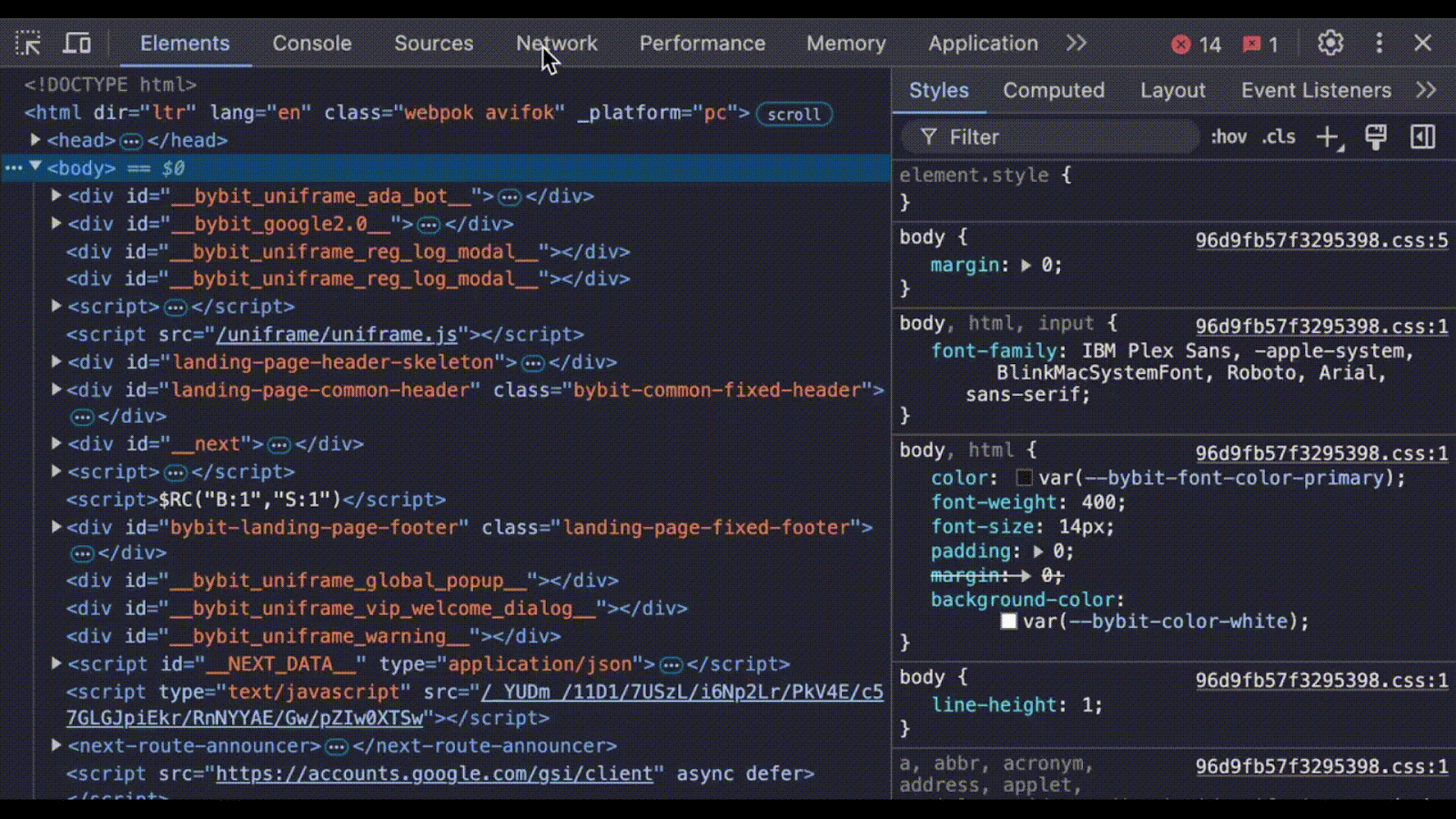Image resolution: width=1456 pixels, height=819 pixels.
Task: Click the red 14 errors counter
Action: (1196, 45)
